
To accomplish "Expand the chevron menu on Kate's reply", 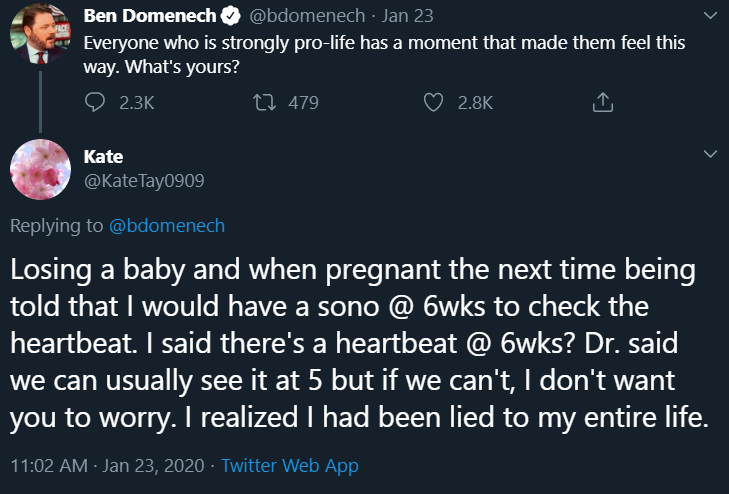I will tap(711, 154).
